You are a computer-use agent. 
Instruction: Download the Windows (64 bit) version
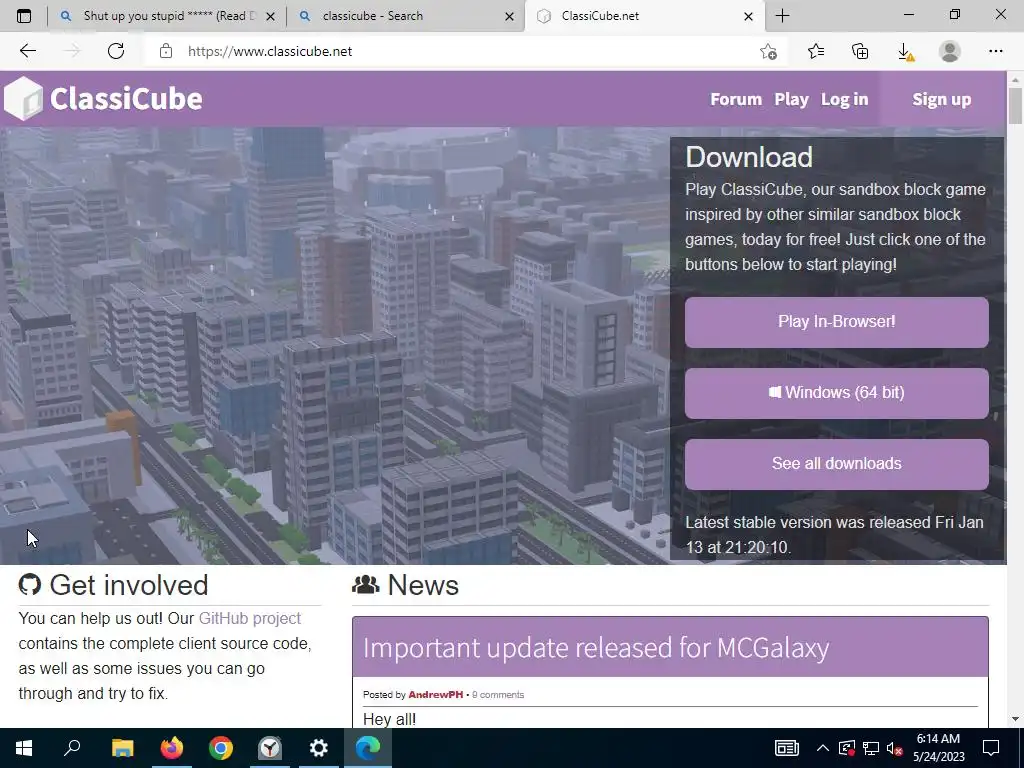click(837, 393)
